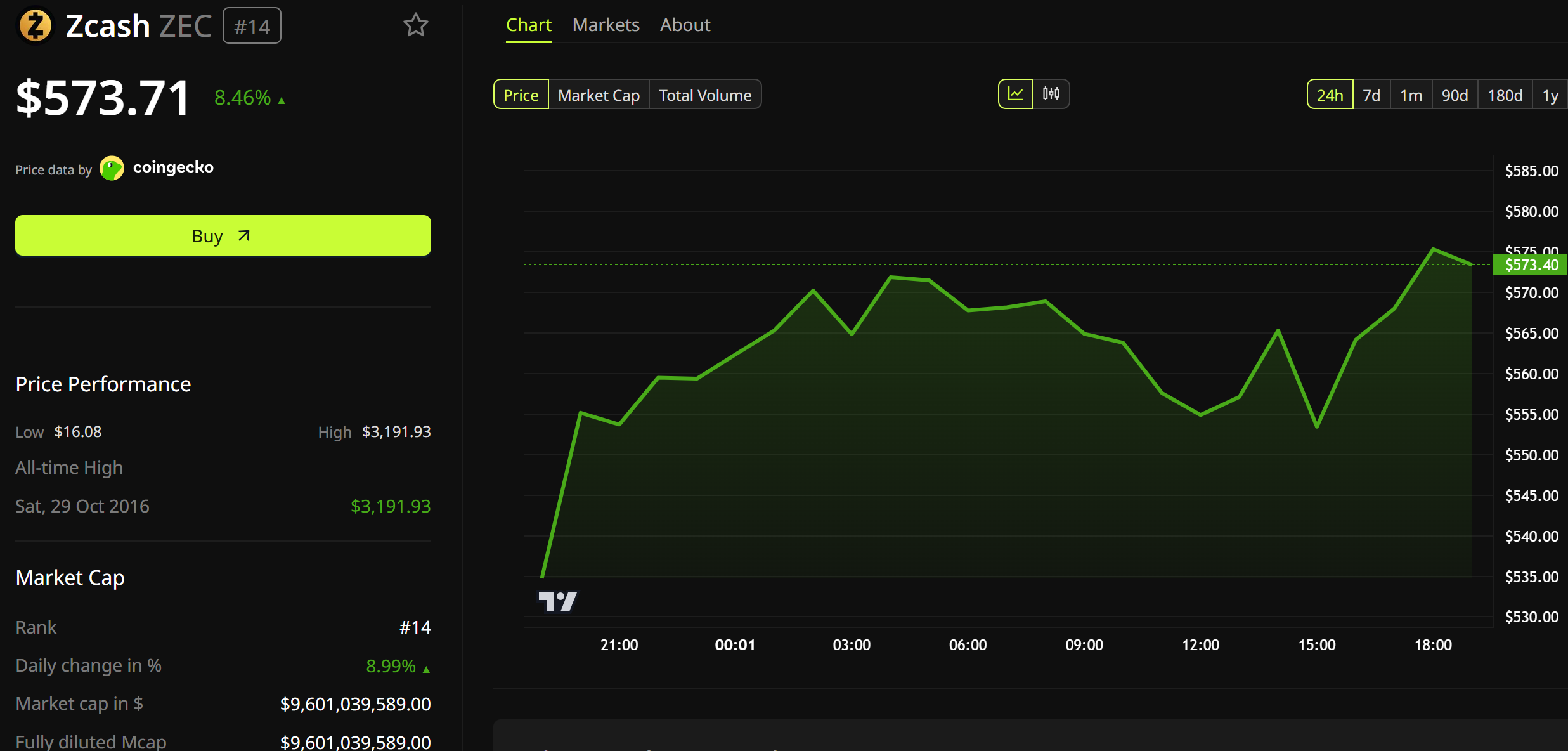The height and width of the screenshot is (751, 1568).
Task: Click the Market Cap section heading
Action: pos(70,577)
